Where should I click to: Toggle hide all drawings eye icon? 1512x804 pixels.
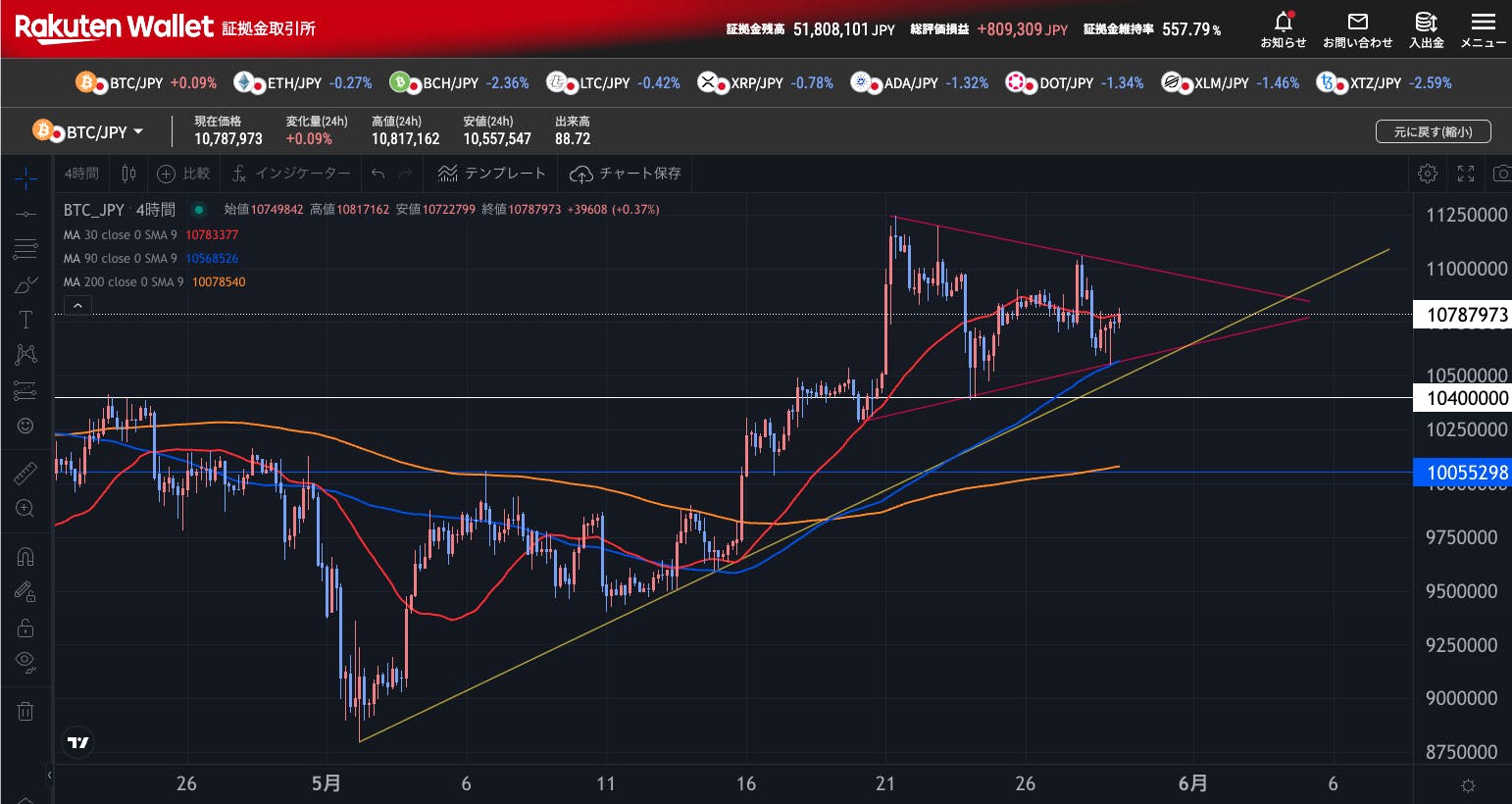pos(25,662)
